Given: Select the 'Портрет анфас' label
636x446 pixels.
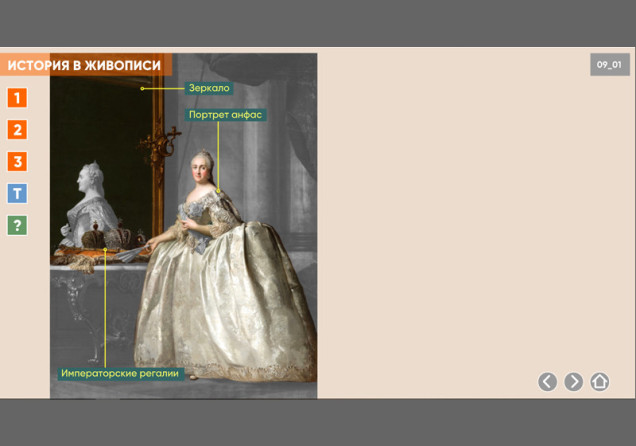Looking at the screenshot, I should 225,115.
